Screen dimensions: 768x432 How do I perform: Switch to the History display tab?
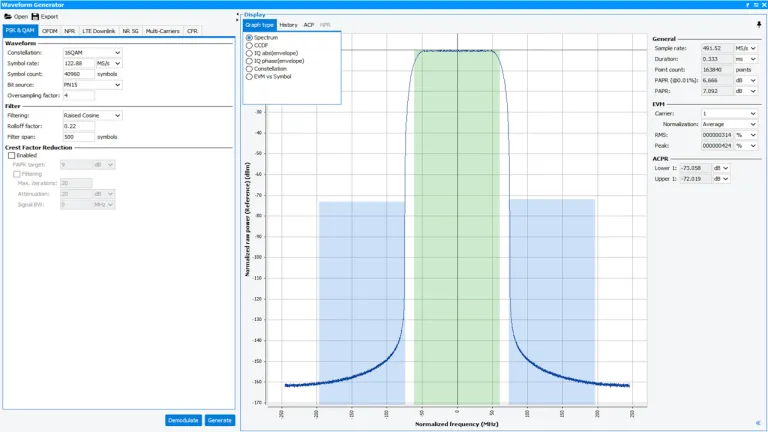pyautogui.click(x=288, y=24)
